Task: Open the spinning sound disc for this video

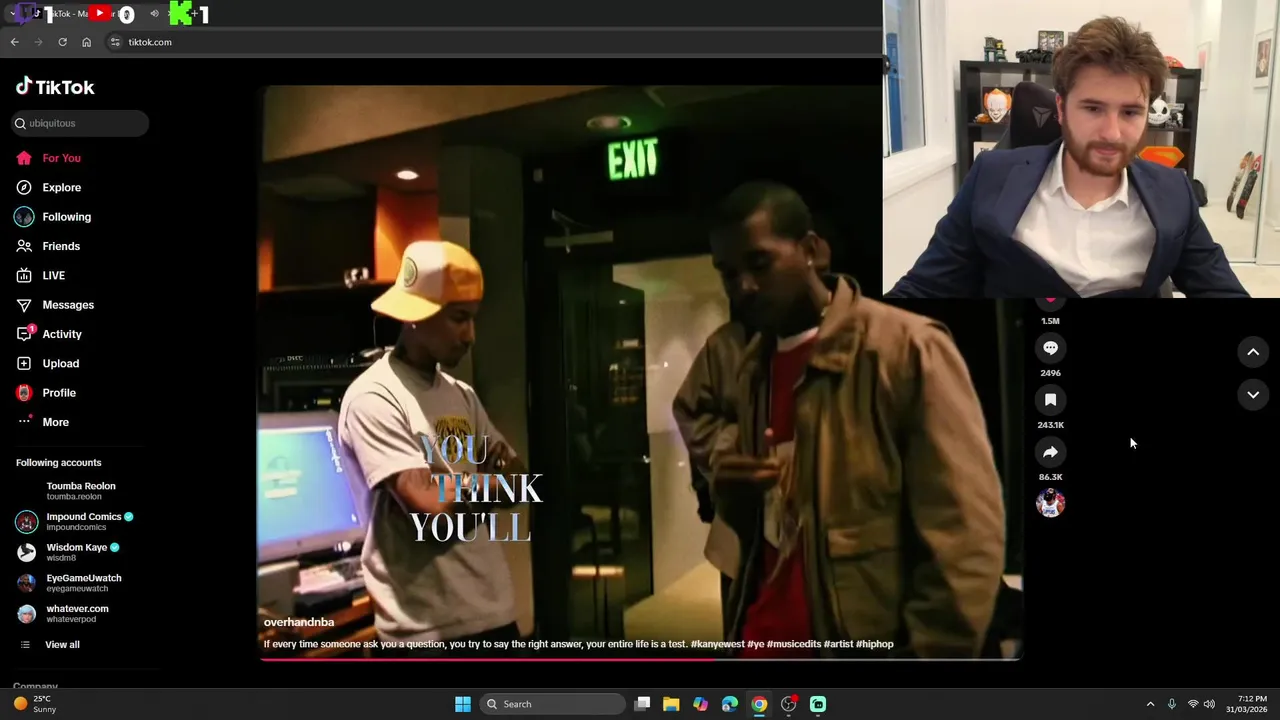Action: (x=1050, y=503)
